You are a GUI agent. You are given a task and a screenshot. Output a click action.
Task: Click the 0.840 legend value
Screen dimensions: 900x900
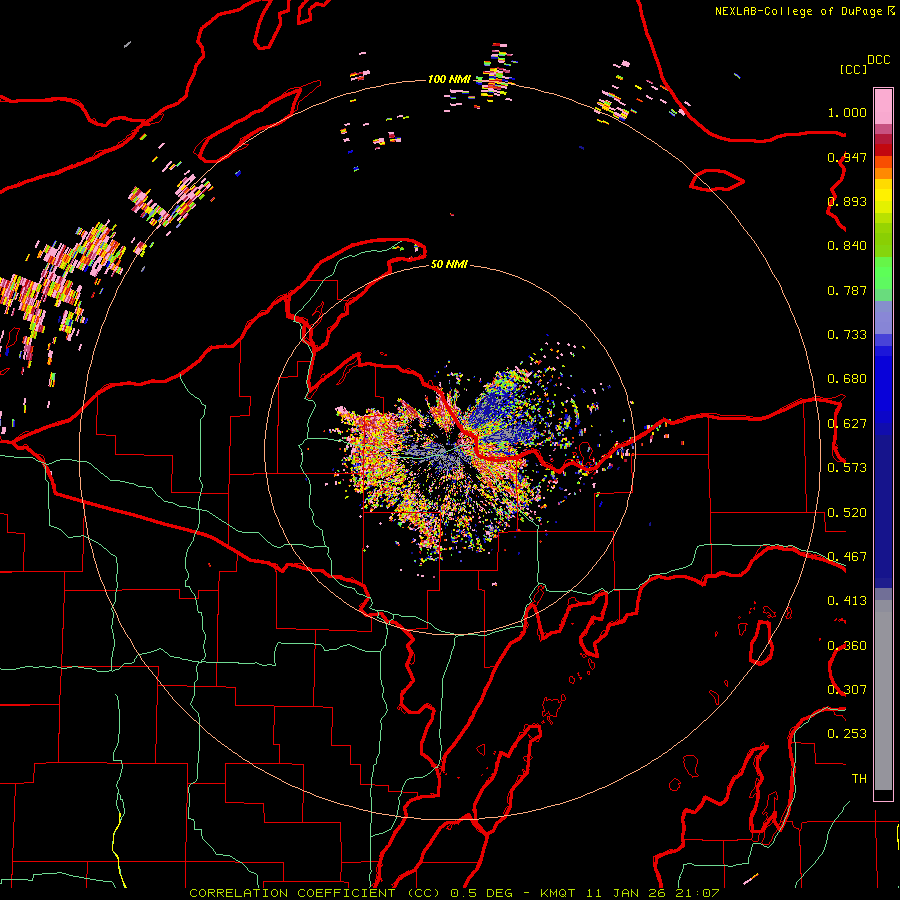click(x=847, y=246)
